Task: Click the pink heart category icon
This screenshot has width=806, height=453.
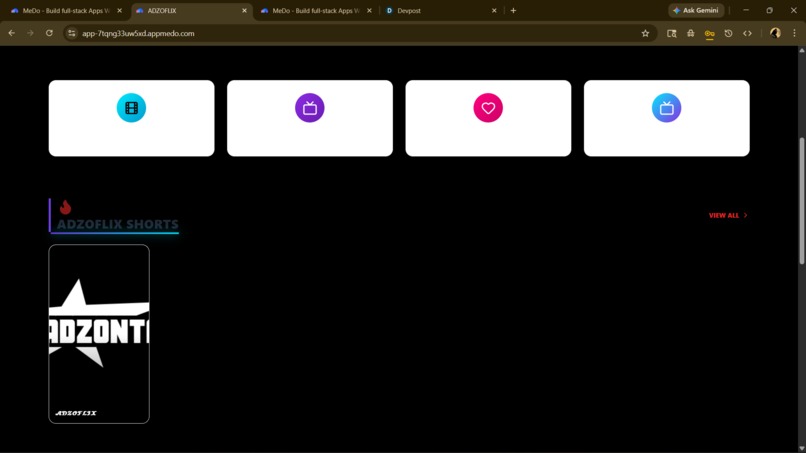Action: [x=488, y=108]
